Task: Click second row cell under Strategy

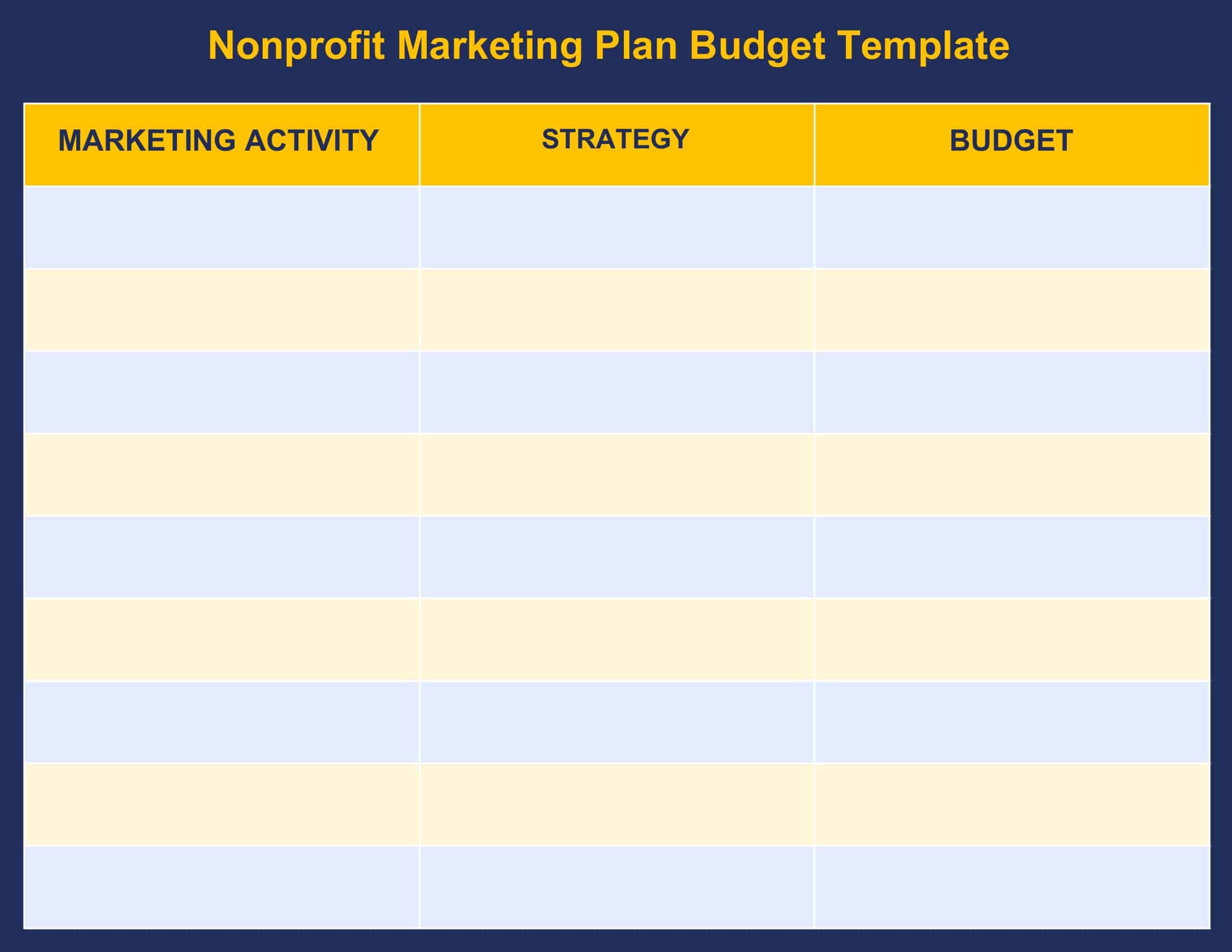Action: pyautogui.click(x=617, y=310)
